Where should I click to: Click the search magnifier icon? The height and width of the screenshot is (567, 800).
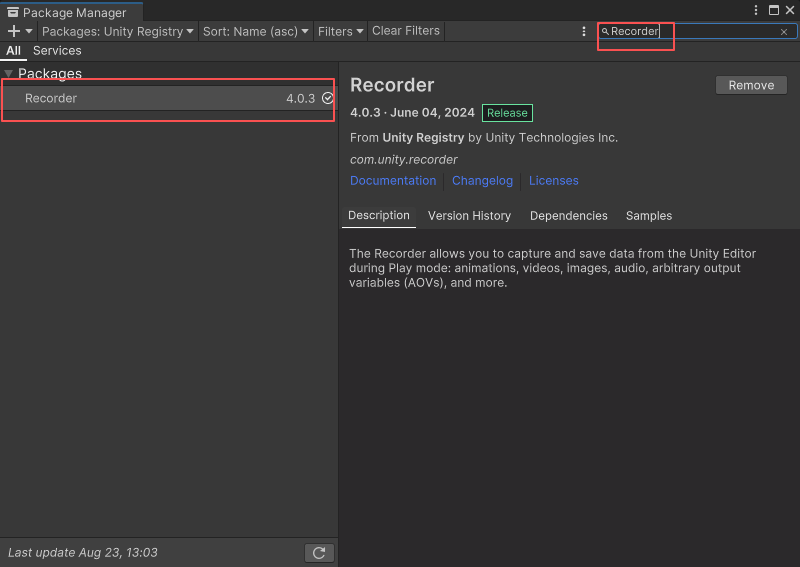(605, 31)
